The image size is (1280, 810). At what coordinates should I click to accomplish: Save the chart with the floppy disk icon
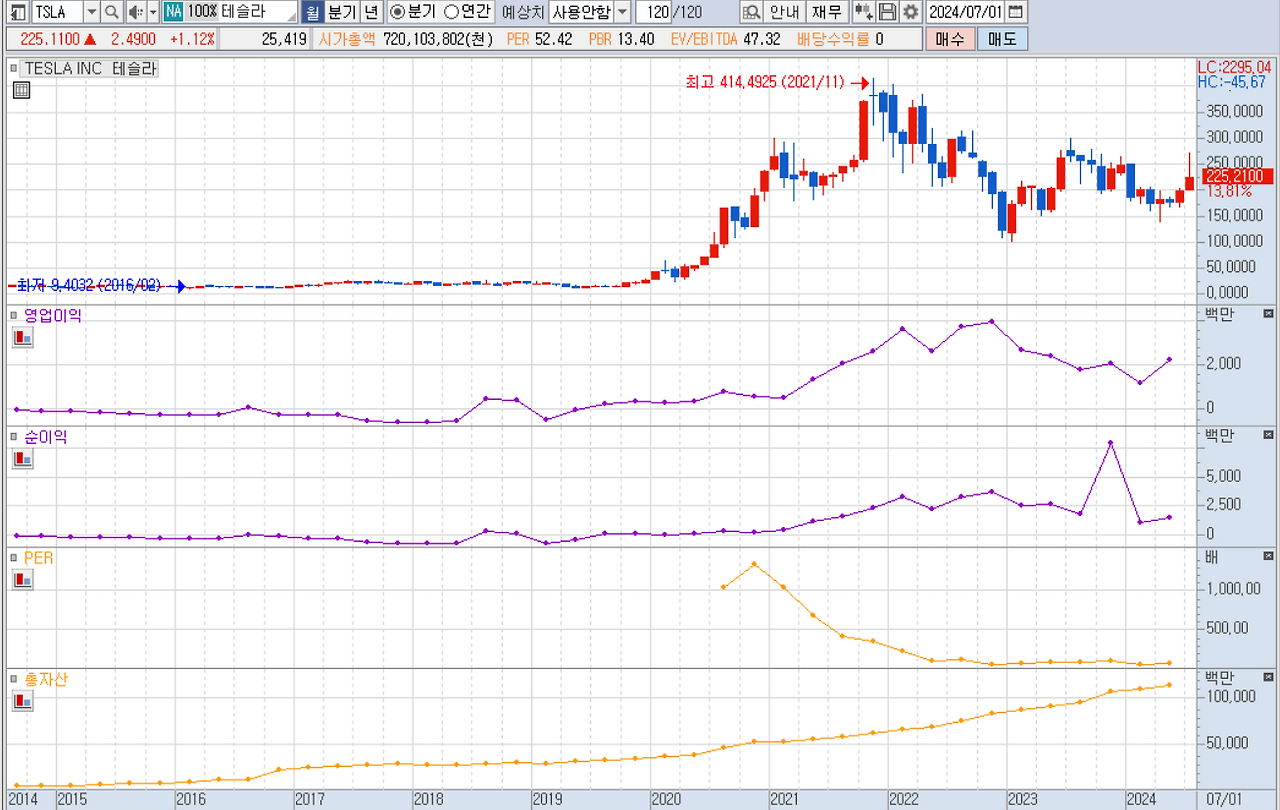(x=887, y=12)
